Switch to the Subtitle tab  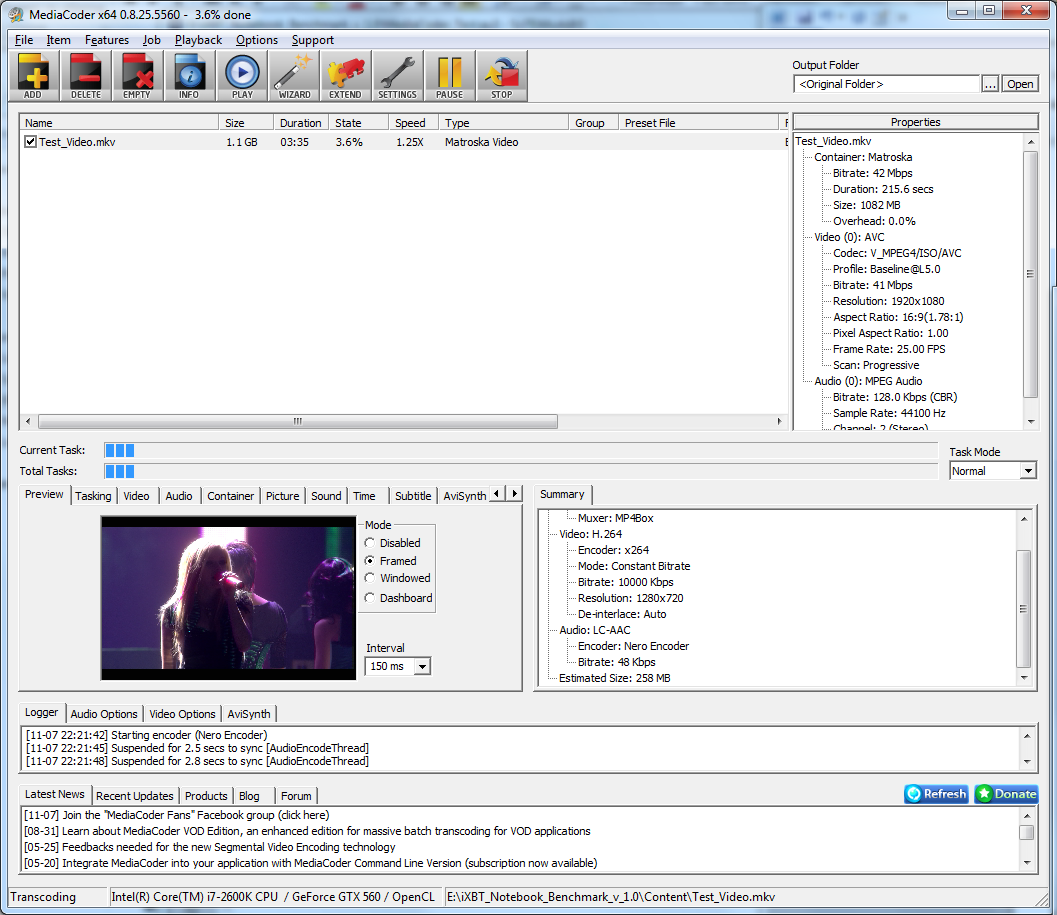[413, 496]
